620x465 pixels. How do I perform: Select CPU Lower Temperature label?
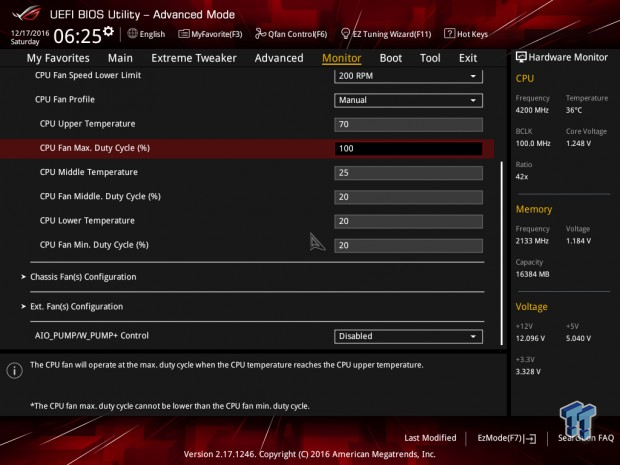pyautogui.click(x=87, y=221)
